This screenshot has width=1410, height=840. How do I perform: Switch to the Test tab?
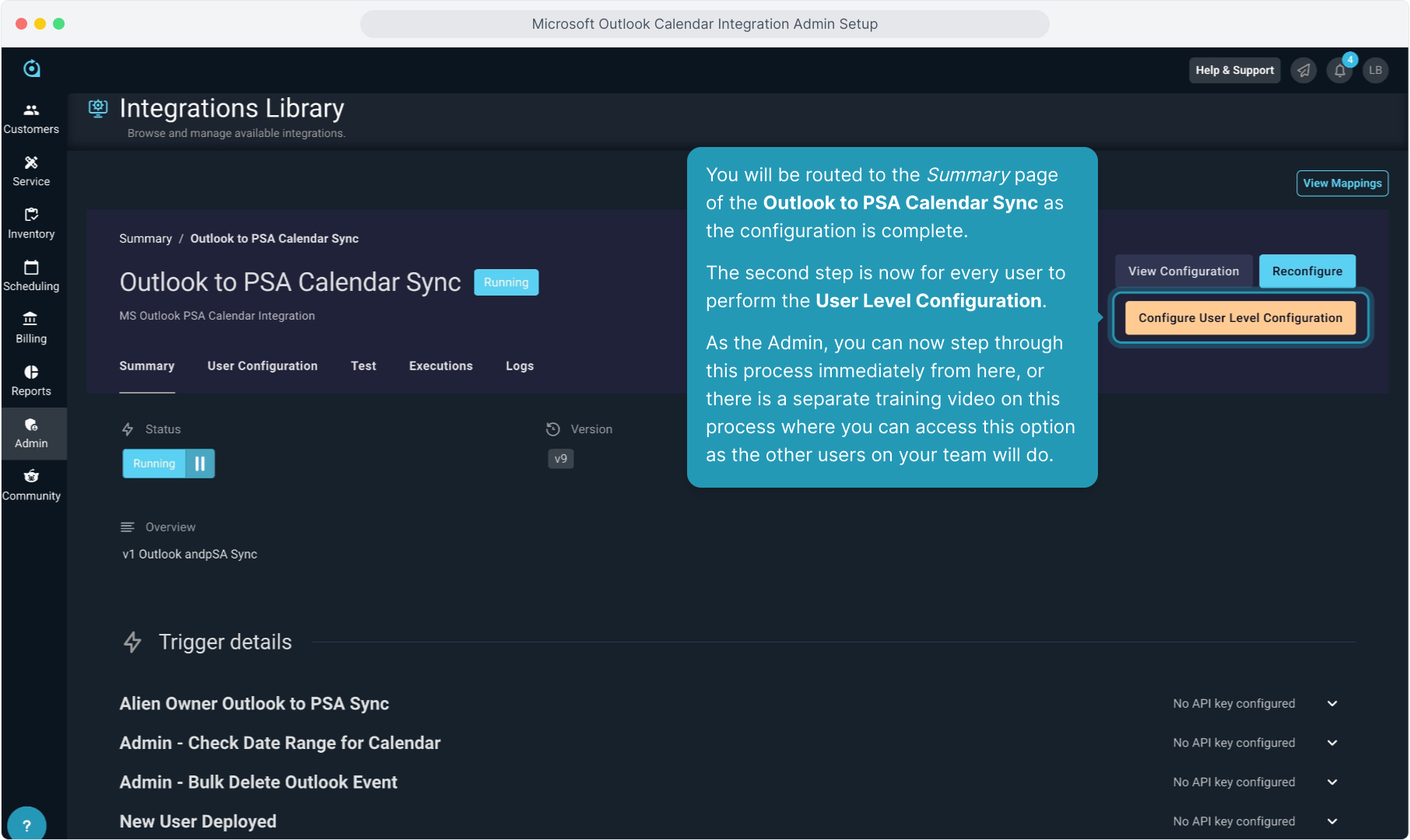pos(363,366)
